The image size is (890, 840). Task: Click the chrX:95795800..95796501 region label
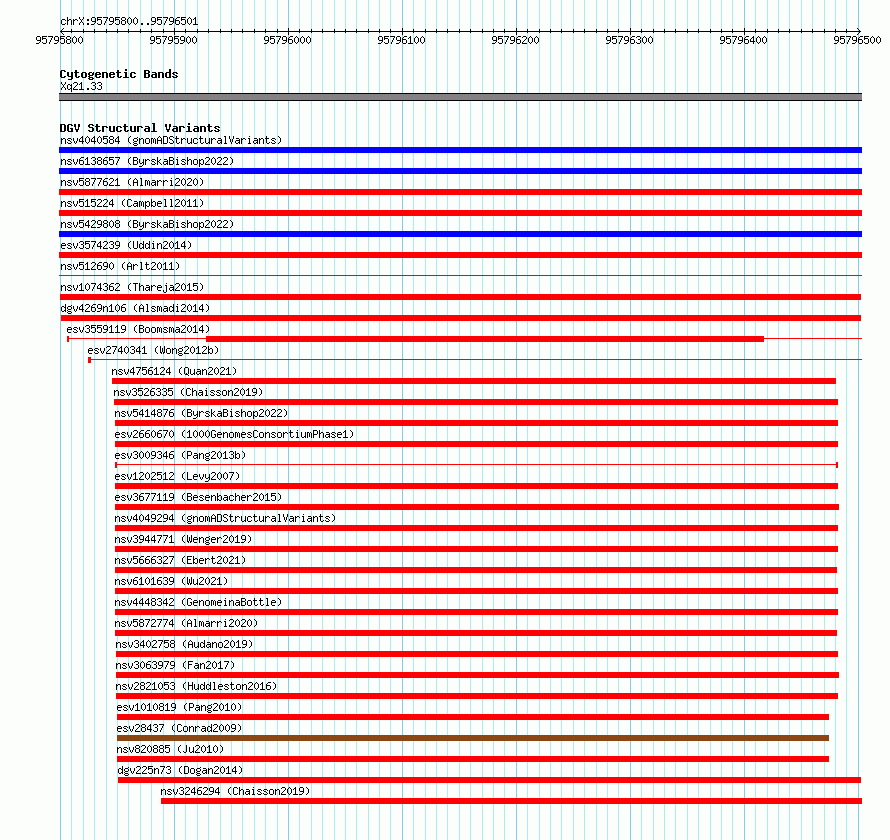(x=129, y=22)
